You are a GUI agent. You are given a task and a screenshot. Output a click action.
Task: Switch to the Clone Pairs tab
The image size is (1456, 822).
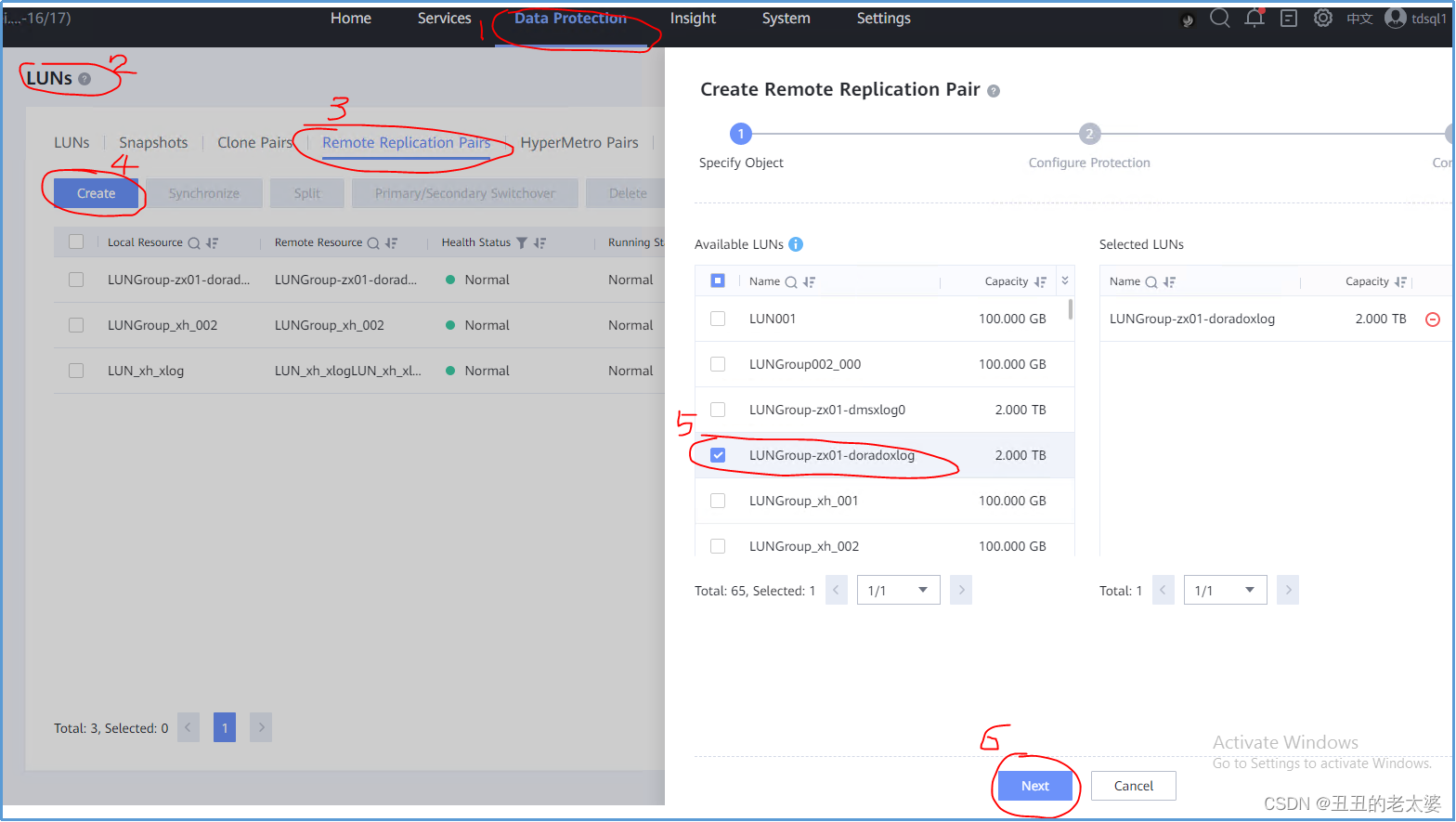pyautogui.click(x=254, y=143)
